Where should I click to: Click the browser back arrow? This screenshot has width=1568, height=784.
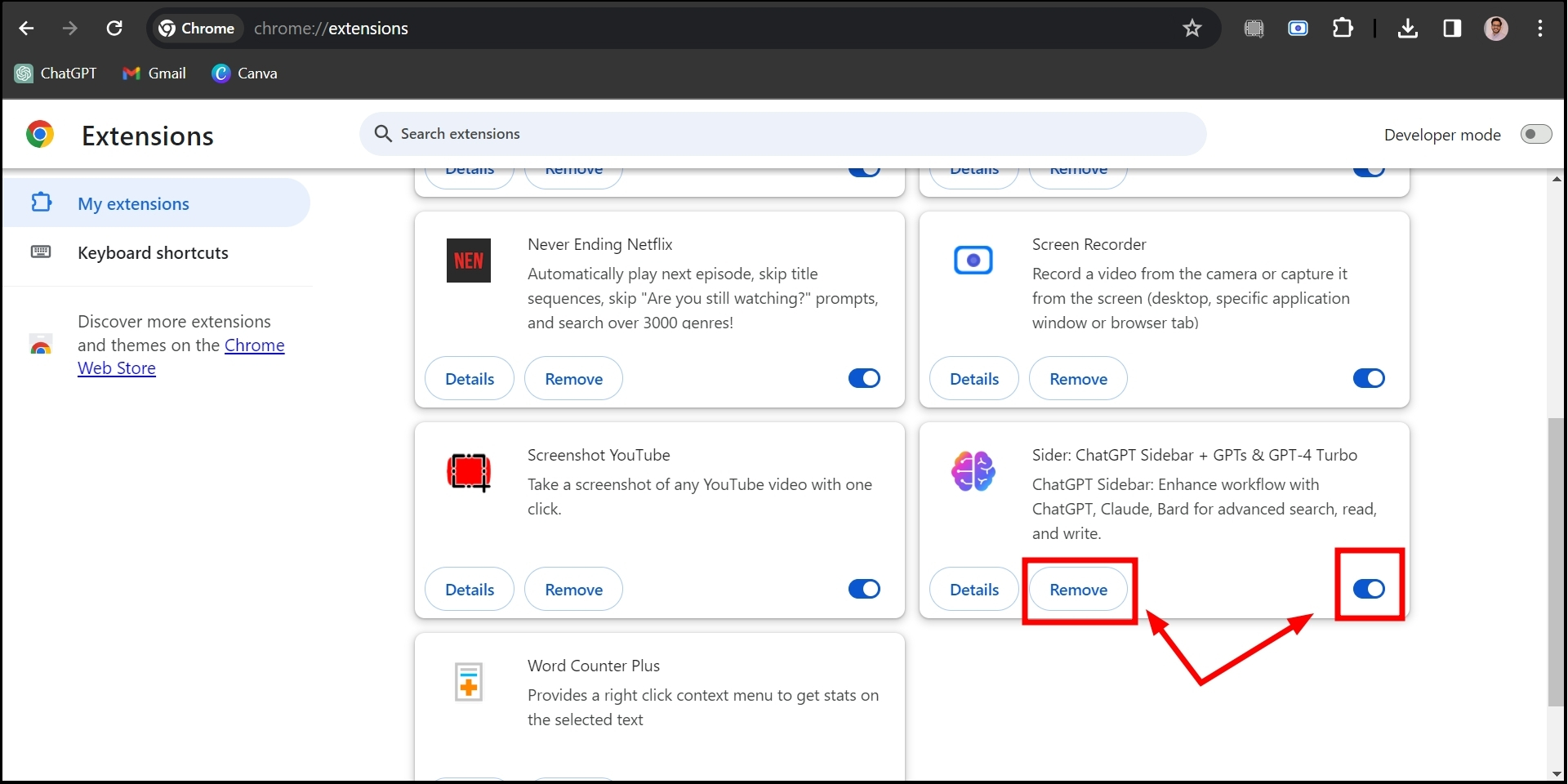26,29
